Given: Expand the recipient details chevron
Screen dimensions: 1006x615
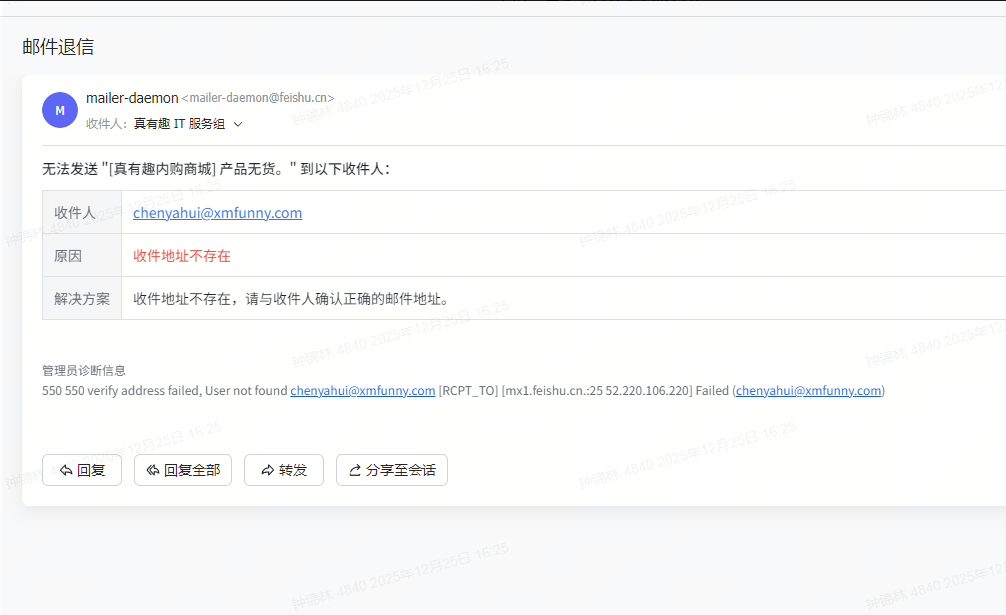Looking at the screenshot, I should (238, 125).
